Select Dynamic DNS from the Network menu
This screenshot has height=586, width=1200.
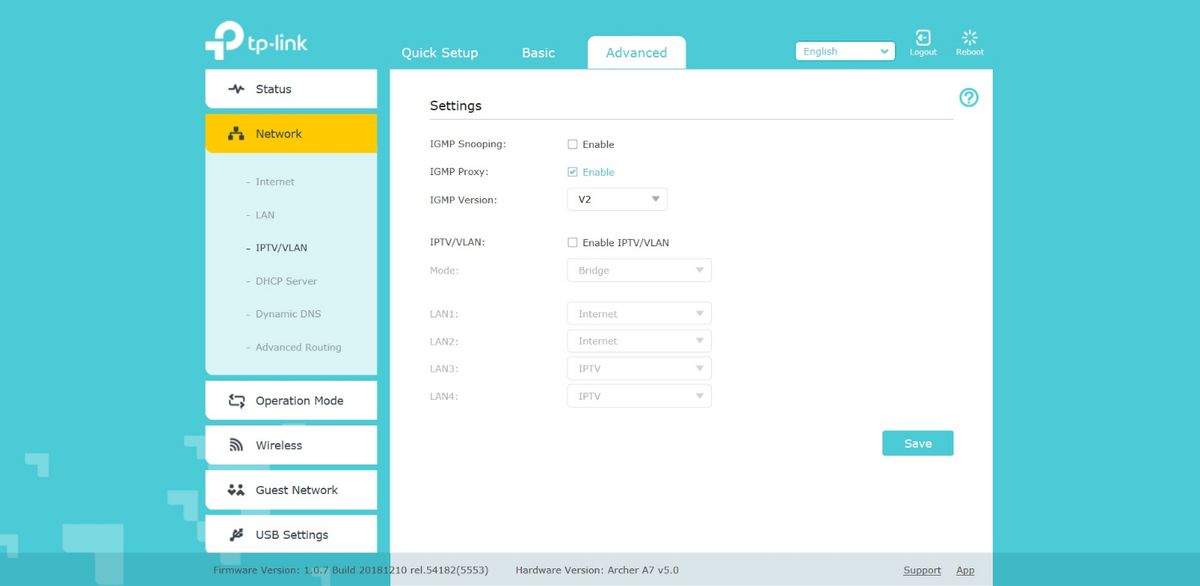point(289,313)
